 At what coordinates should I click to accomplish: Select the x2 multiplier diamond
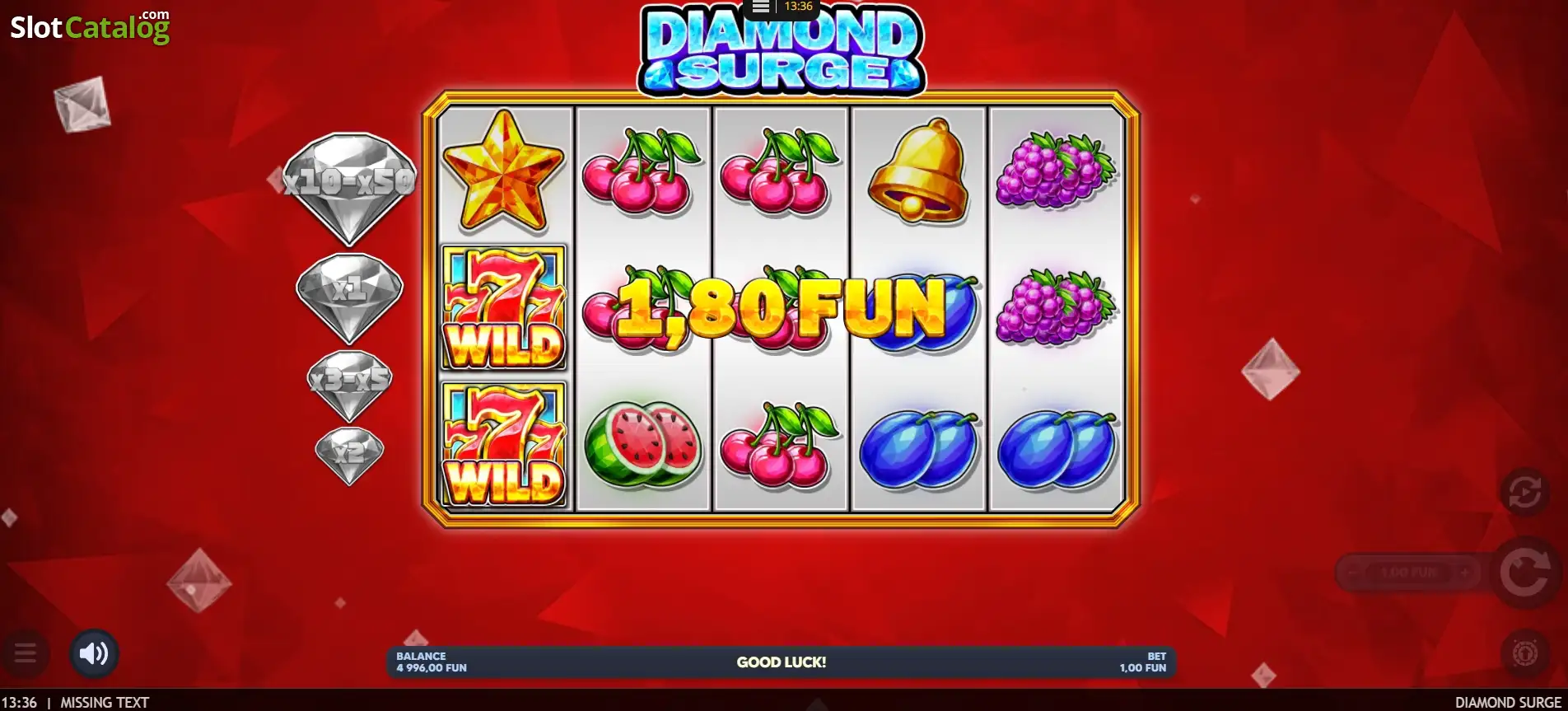pos(349,455)
